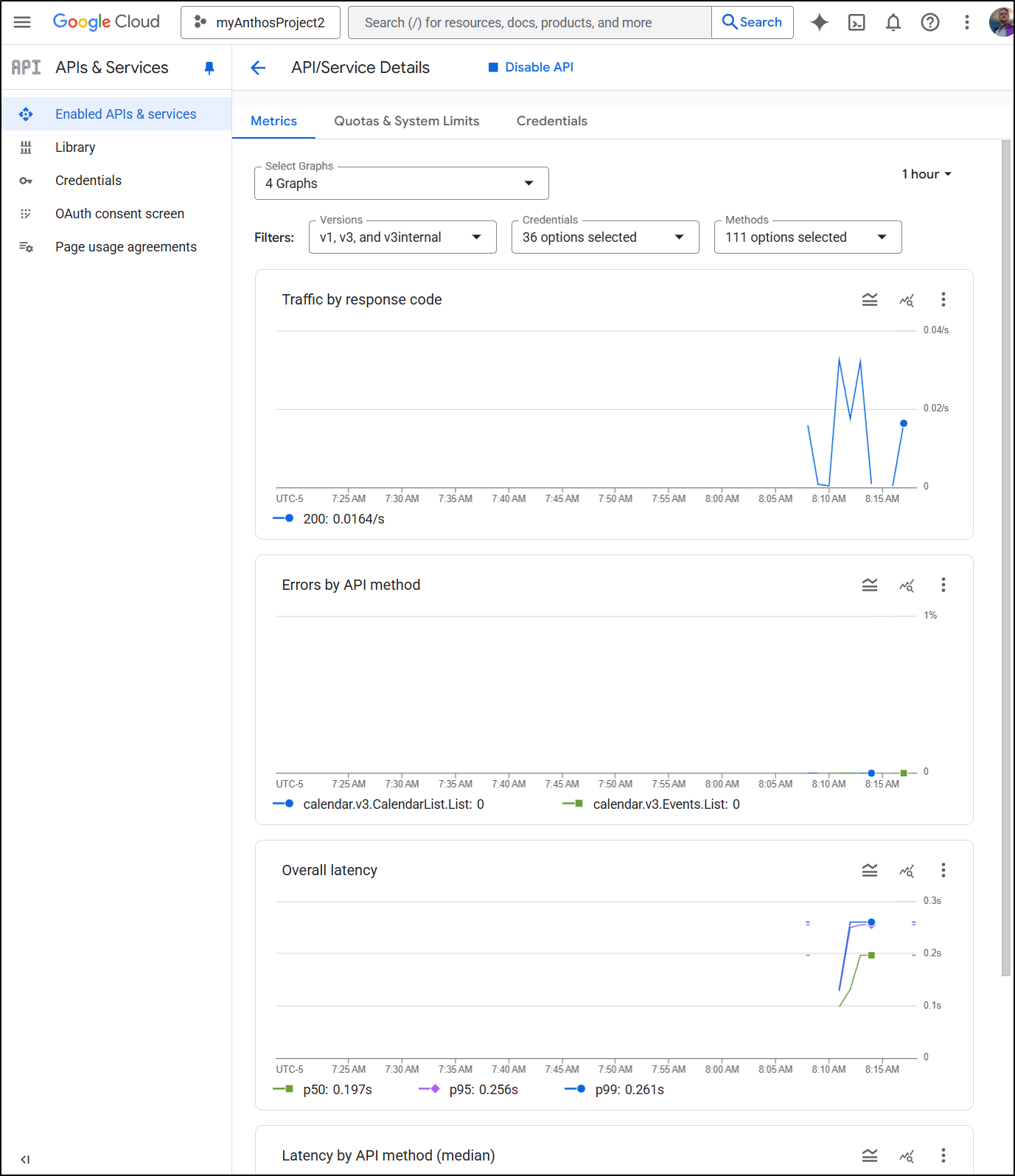Open the main hamburger navigation menu
The image size is (1015, 1176).
[22, 22]
